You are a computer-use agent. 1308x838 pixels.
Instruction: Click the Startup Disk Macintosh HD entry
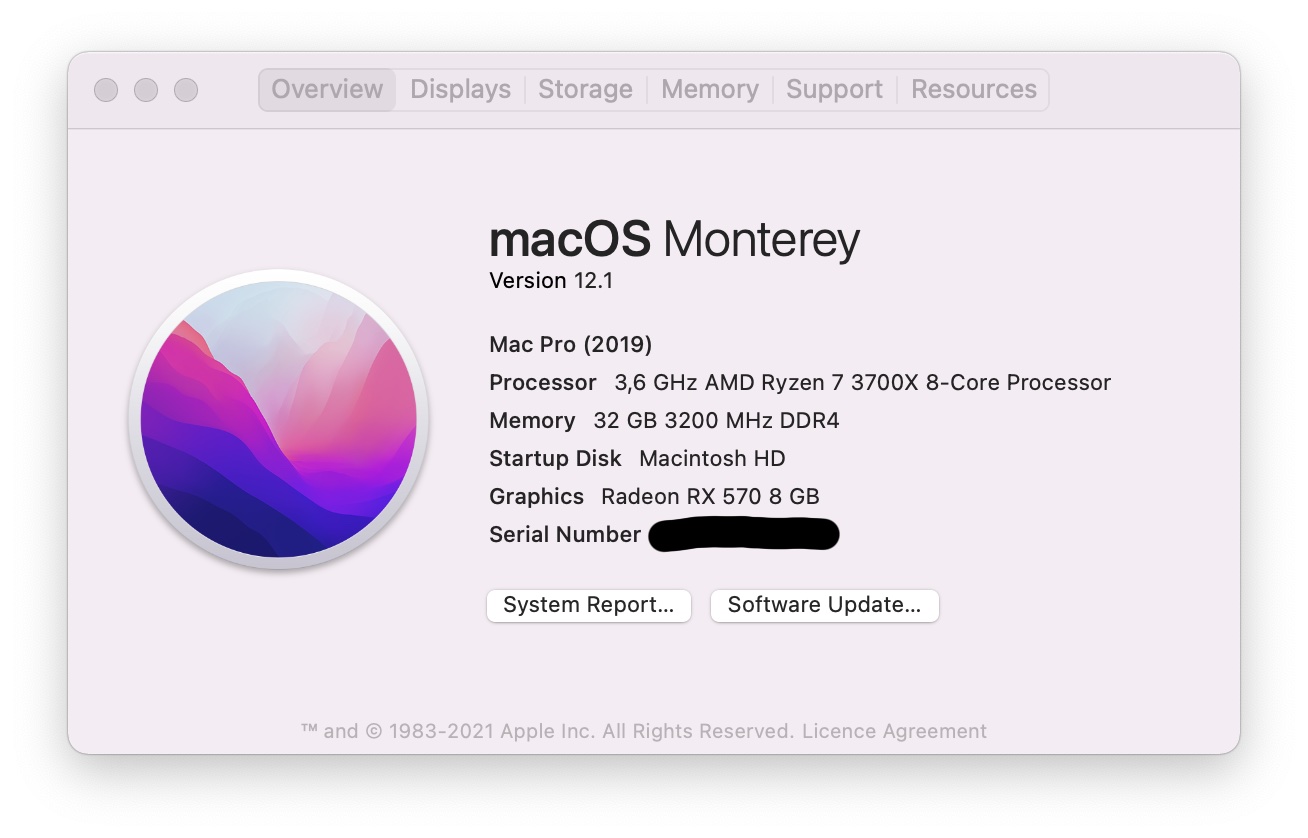(x=711, y=459)
